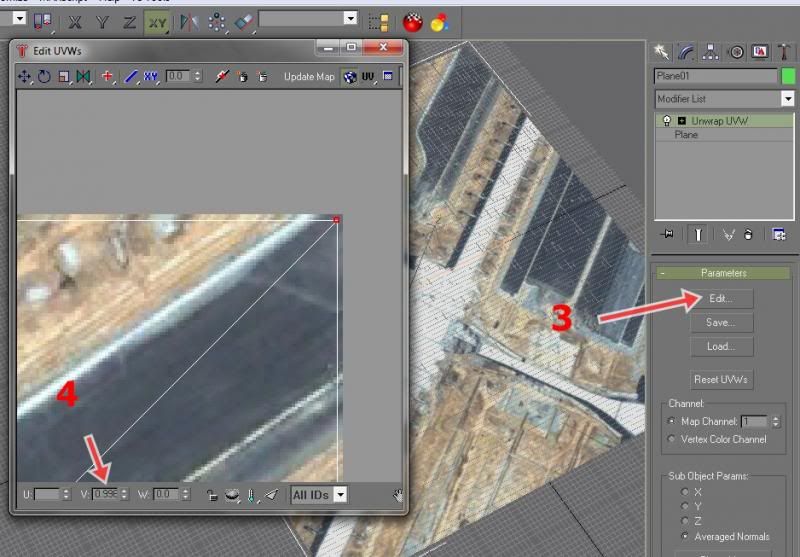This screenshot has height=557, width=800.
Task: Click Remove Modifier from Stack icon
Action: tap(748, 234)
